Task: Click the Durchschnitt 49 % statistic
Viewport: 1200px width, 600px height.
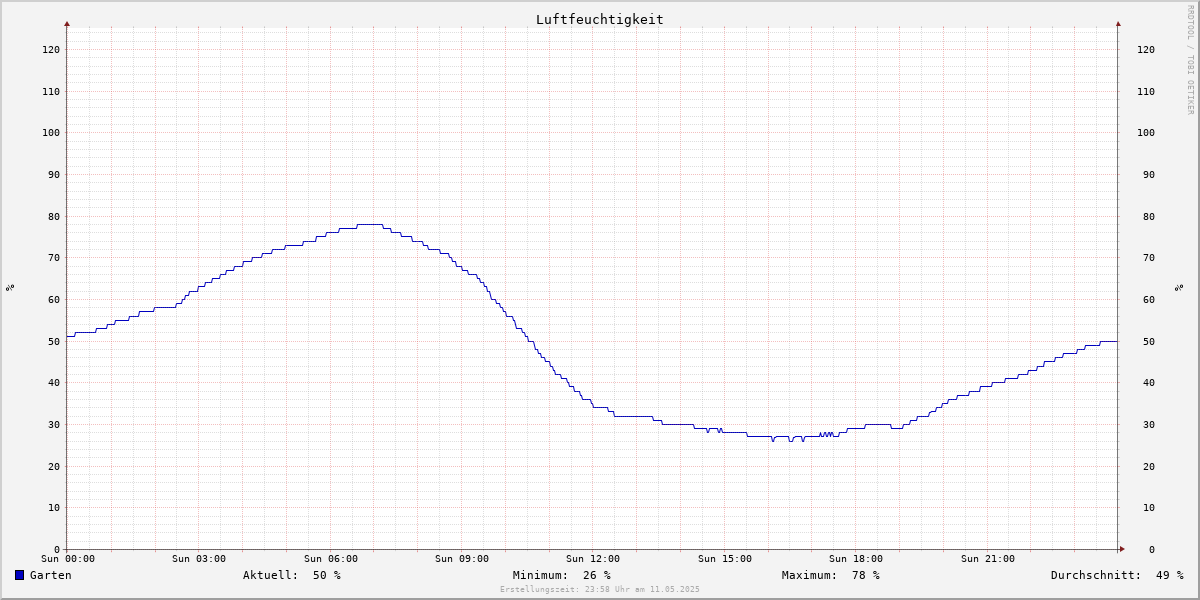Action: (1116, 575)
